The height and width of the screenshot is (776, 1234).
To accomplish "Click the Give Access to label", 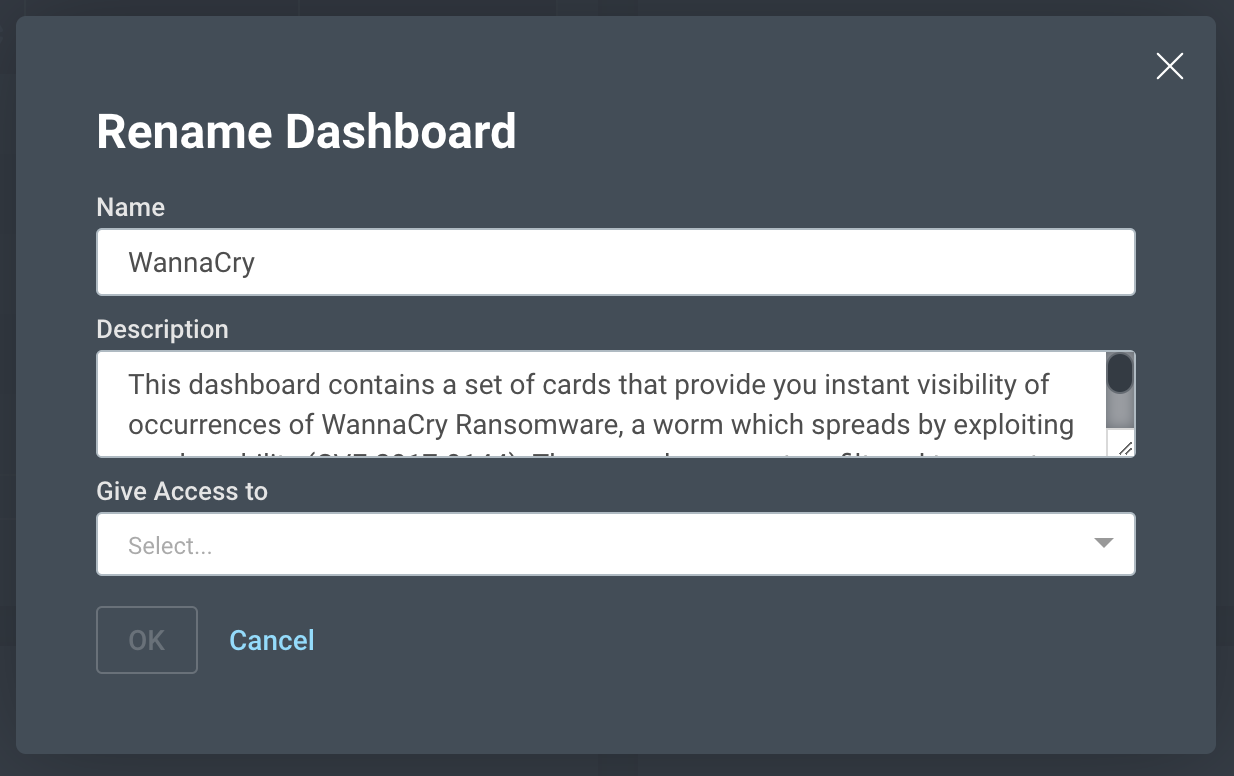I will tap(182, 492).
